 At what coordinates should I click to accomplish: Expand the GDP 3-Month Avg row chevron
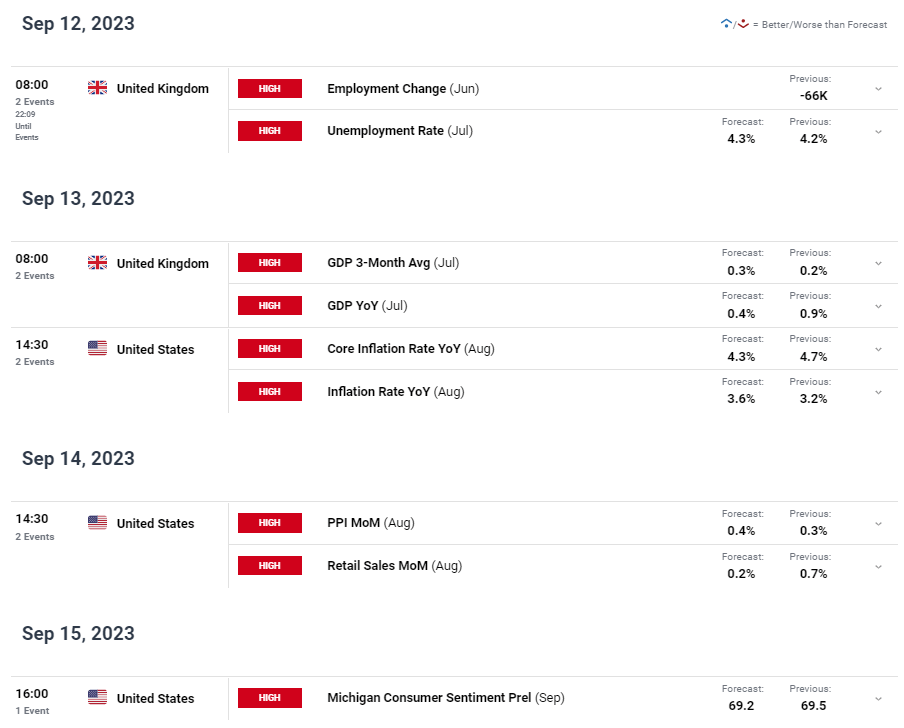pos(878,263)
